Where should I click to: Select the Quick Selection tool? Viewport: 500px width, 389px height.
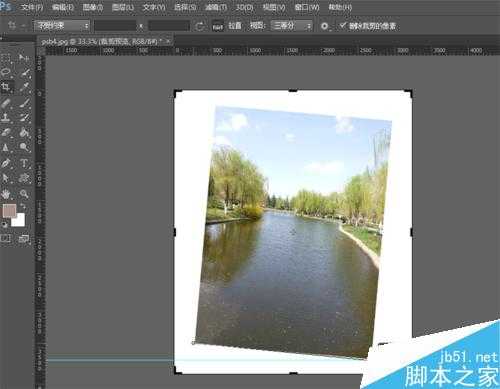[25, 72]
